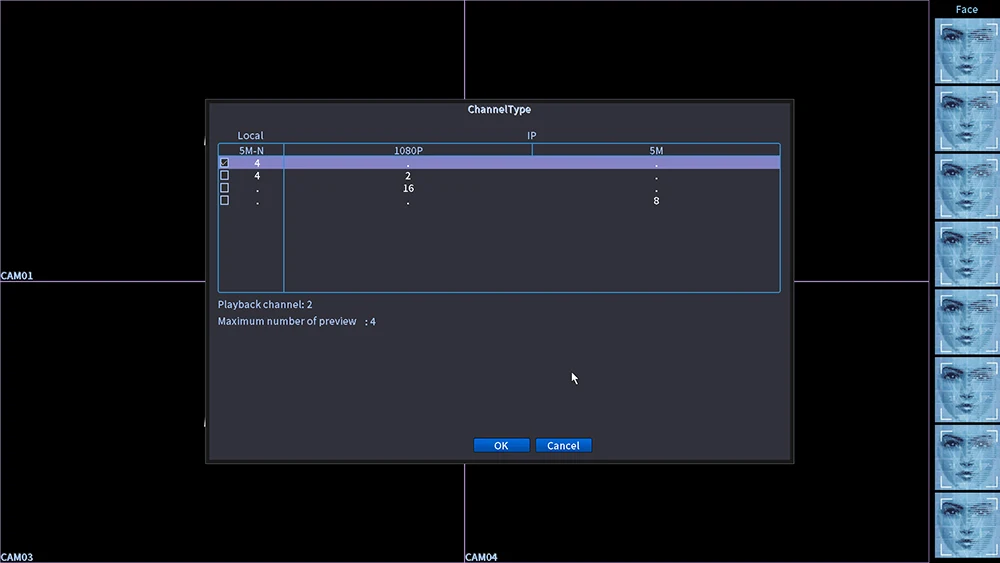Screen dimensions: 1000x563
Task: Confirm channel type with OK
Action: [501, 446]
